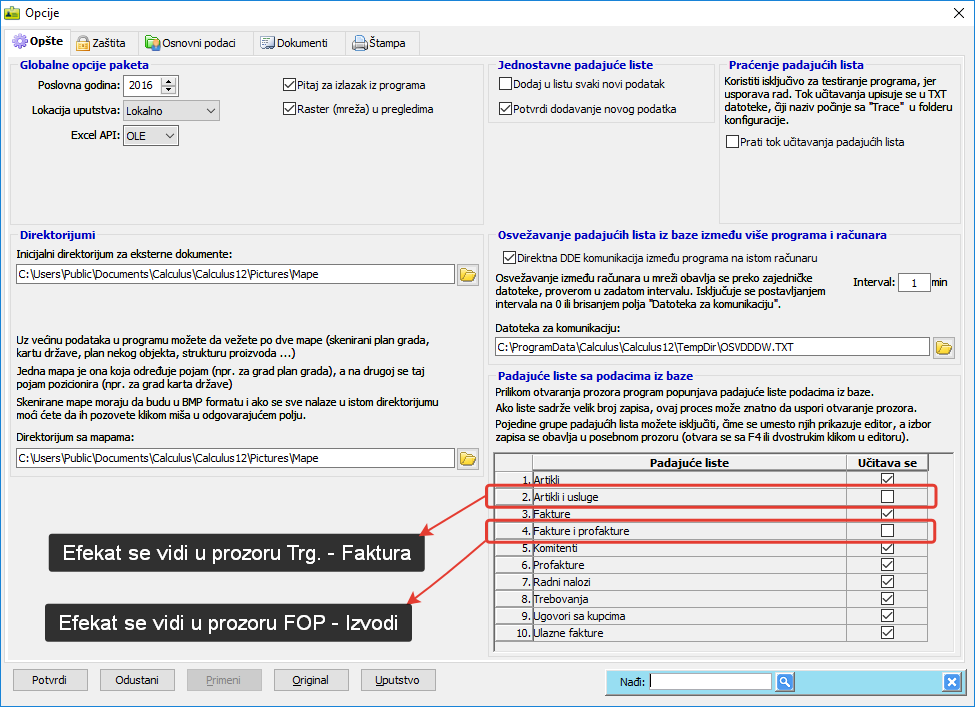Click the Interval minutes input field
The height and width of the screenshot is (707, 975).
913,283
